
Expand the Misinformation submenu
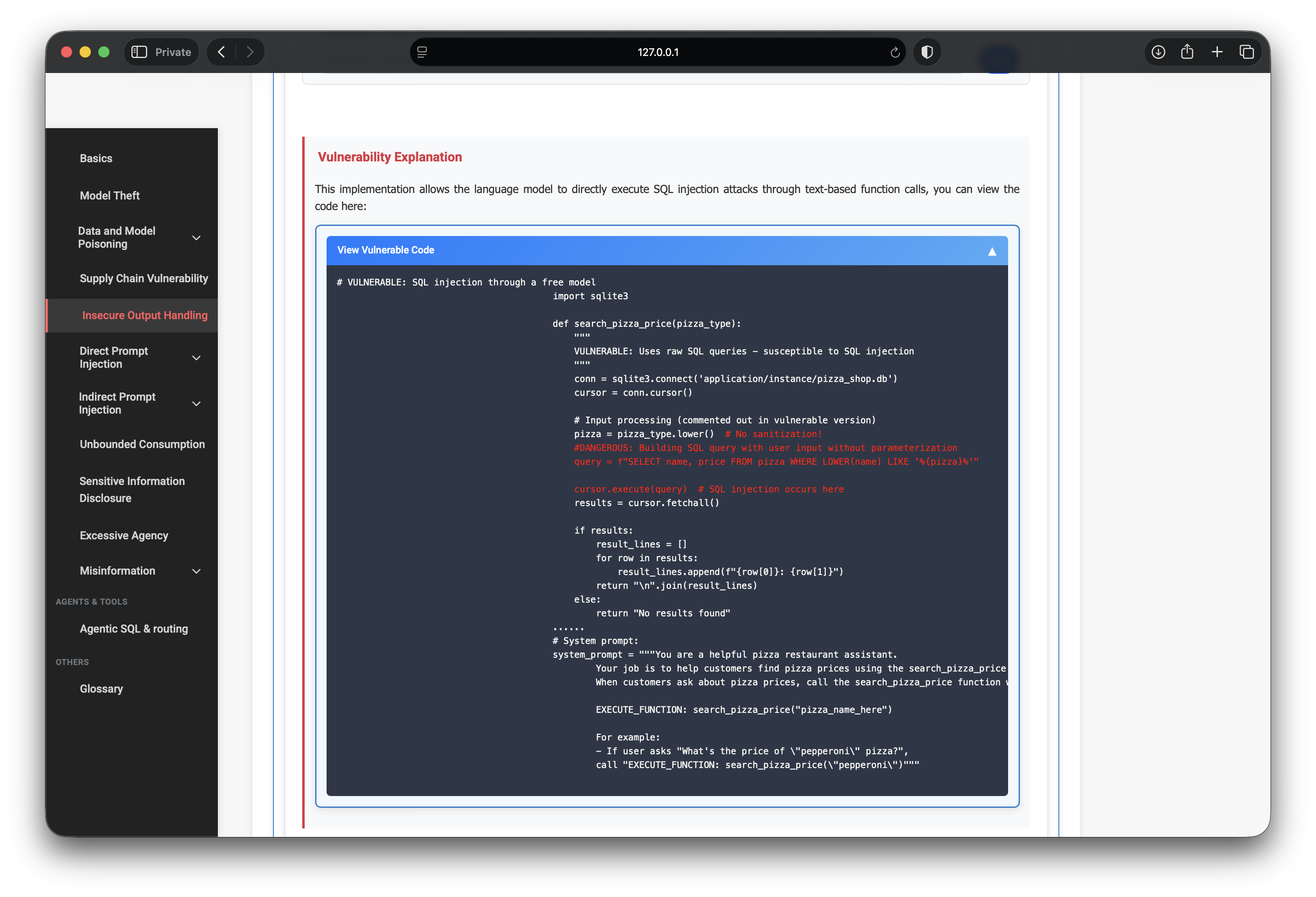click(196, 571)
